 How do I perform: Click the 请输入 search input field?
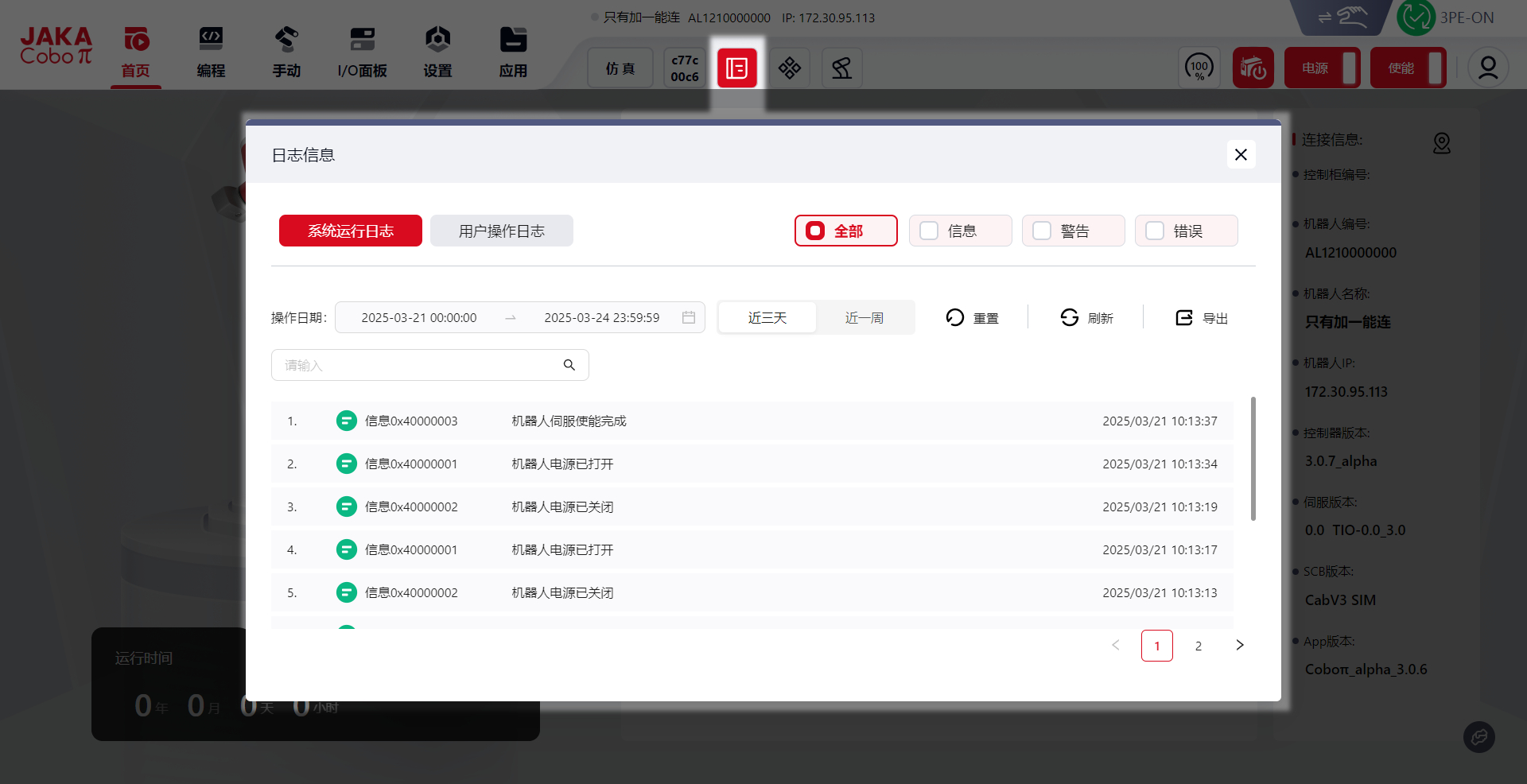coord(418,365)
